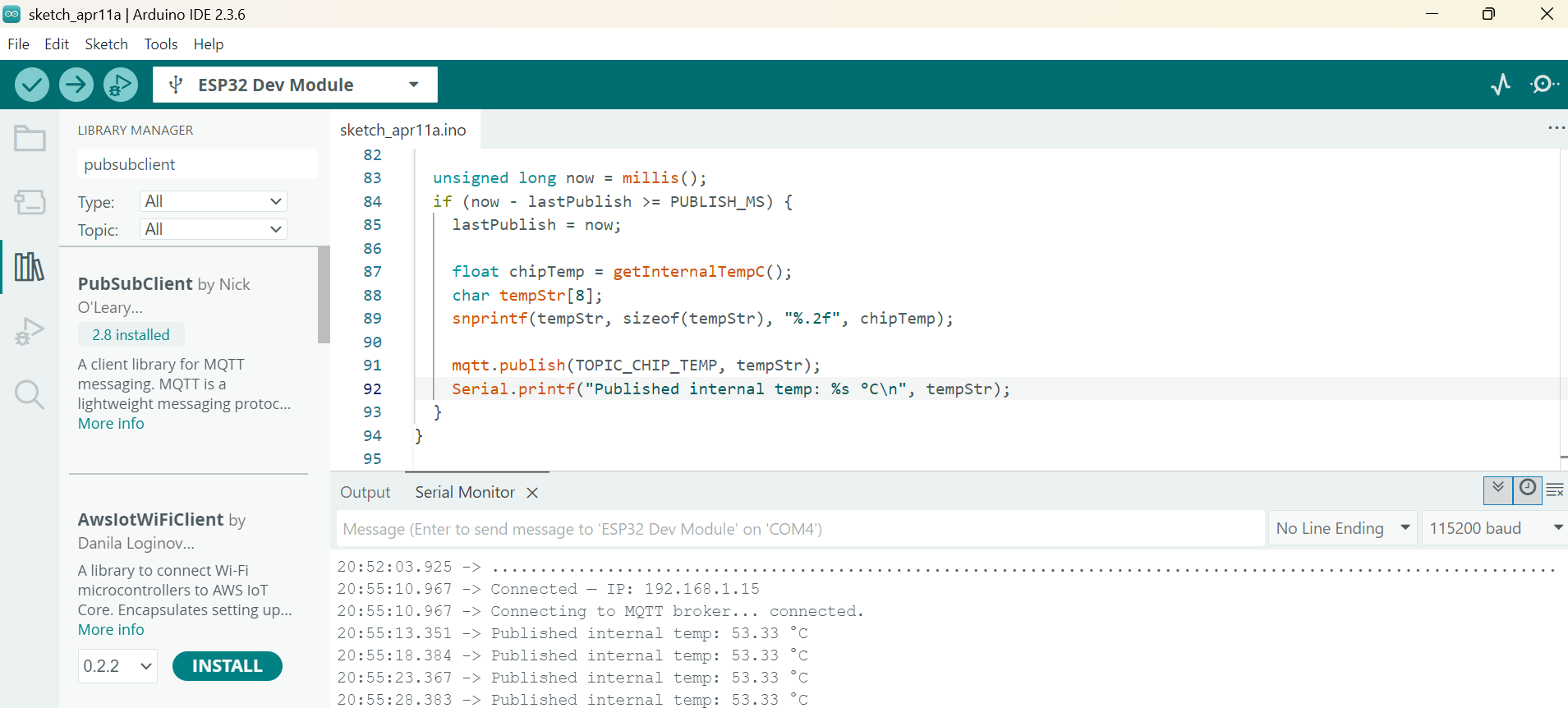Clear the Serial Monitor output
The width and height of the screenshot is (1568, 708).
(x=1555, y=490)
